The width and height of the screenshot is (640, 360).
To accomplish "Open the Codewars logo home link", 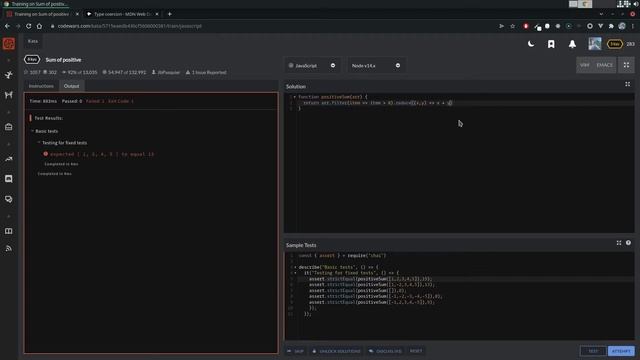I will pyautogui.click(x=9, y=44).
